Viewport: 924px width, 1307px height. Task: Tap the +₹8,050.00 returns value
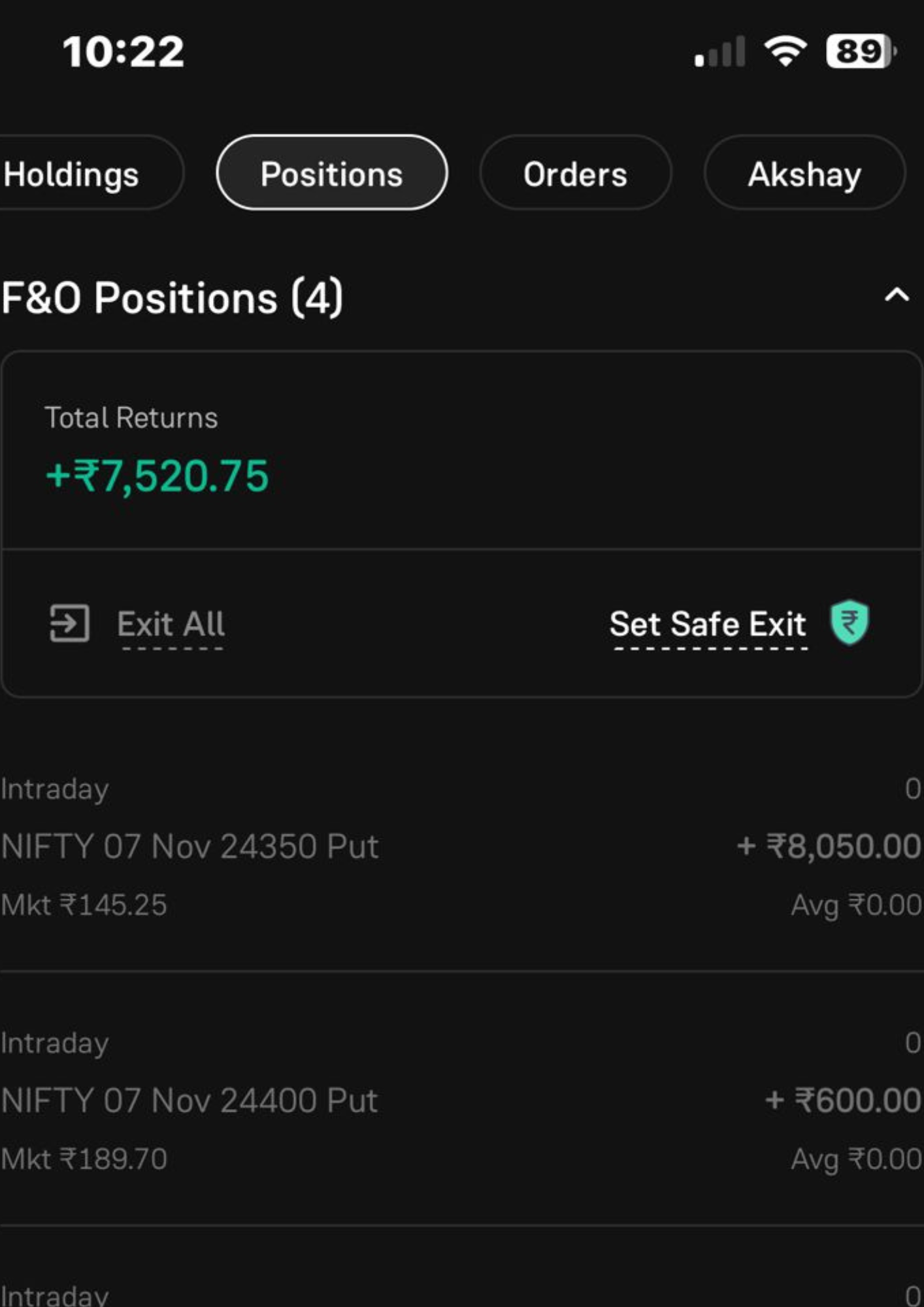[x=829, y=846]
